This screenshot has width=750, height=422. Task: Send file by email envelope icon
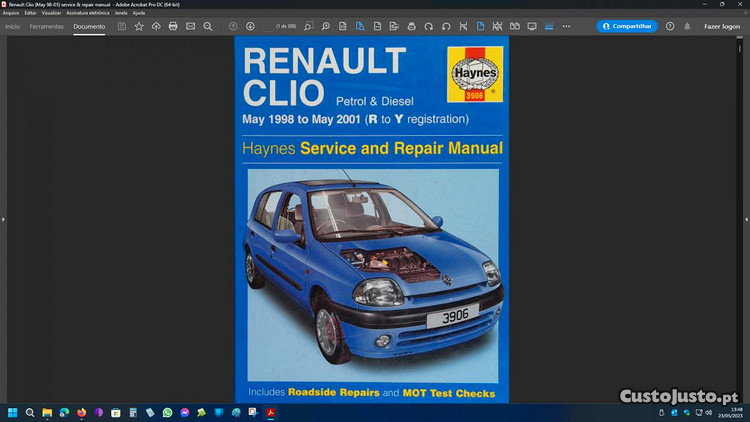pos(190,26)
